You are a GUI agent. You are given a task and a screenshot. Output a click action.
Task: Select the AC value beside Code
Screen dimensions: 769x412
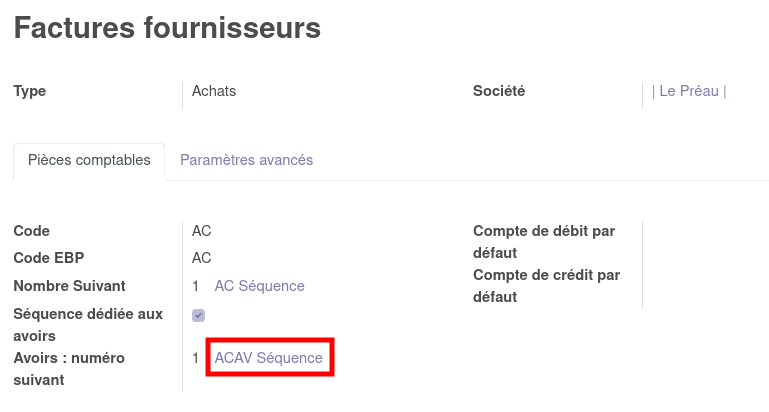pos(202,231)
